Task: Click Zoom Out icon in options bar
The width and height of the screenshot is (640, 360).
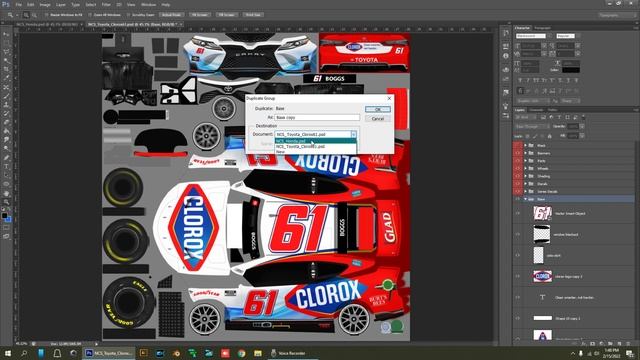Action: 34,15
